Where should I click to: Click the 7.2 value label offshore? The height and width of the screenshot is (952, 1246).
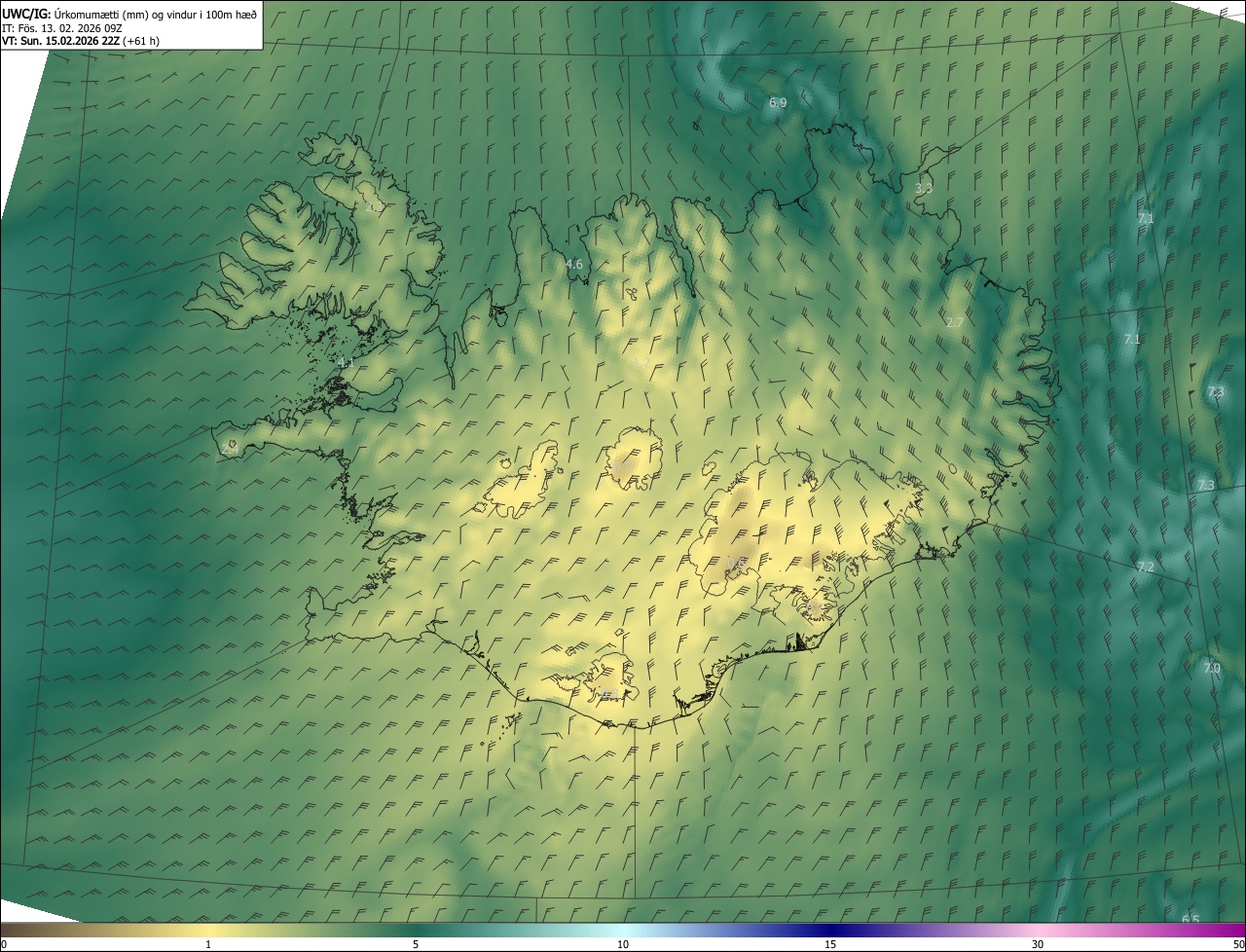pos(1146,567)
